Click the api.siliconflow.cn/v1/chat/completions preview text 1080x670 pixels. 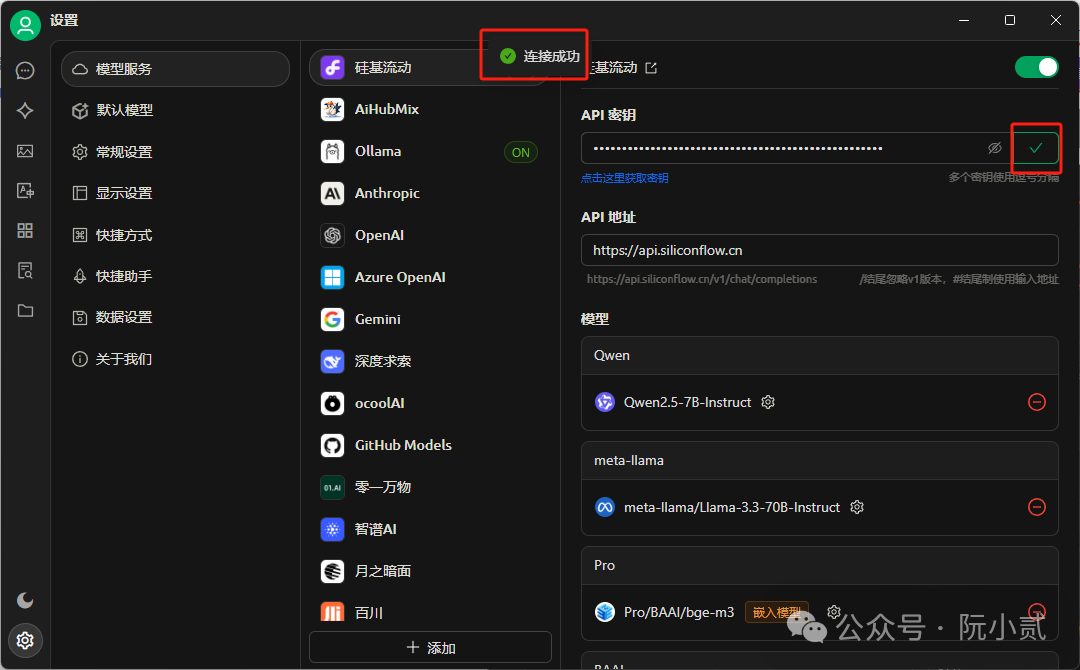[x=702, y=279]
